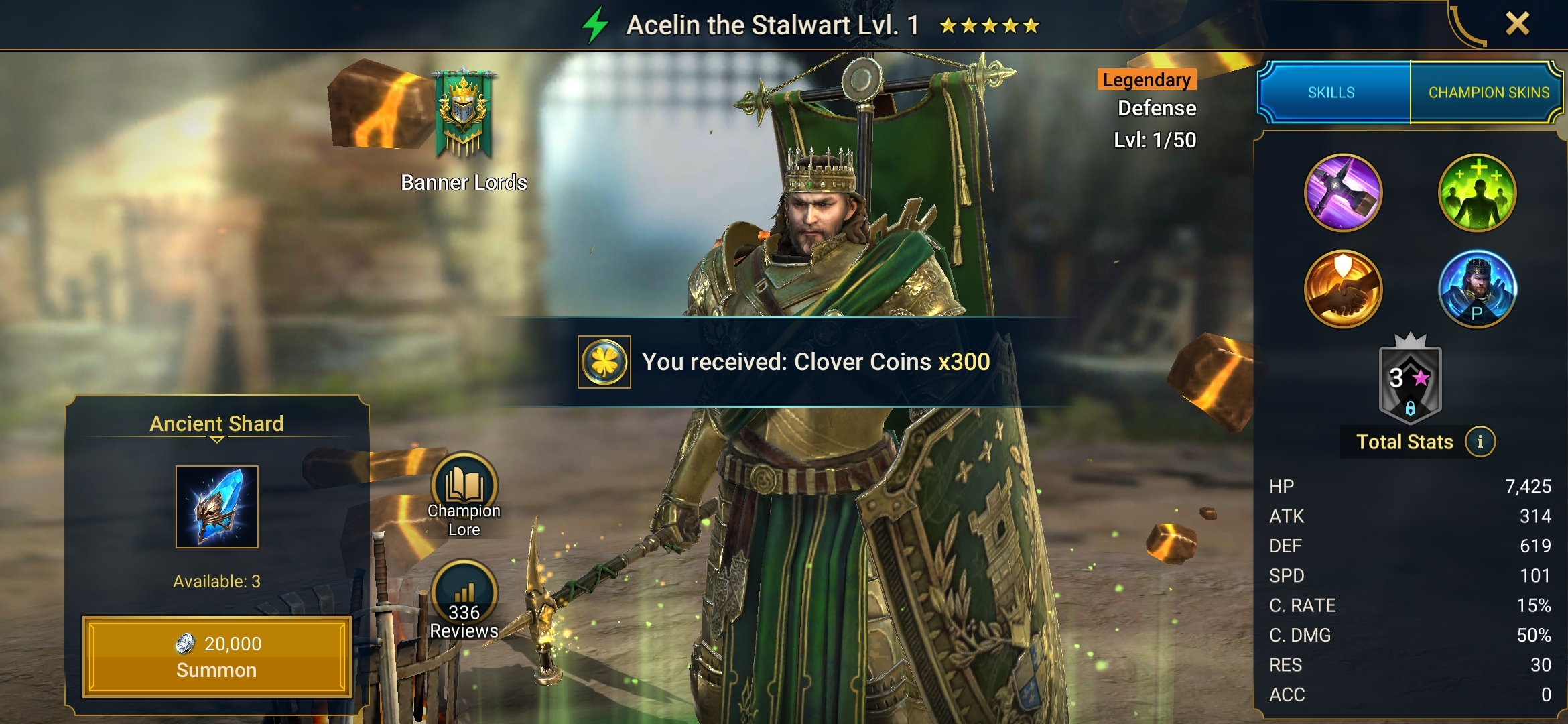
Task: Dismiss the Clover Coins x300 notification
Action: [784, 362]
